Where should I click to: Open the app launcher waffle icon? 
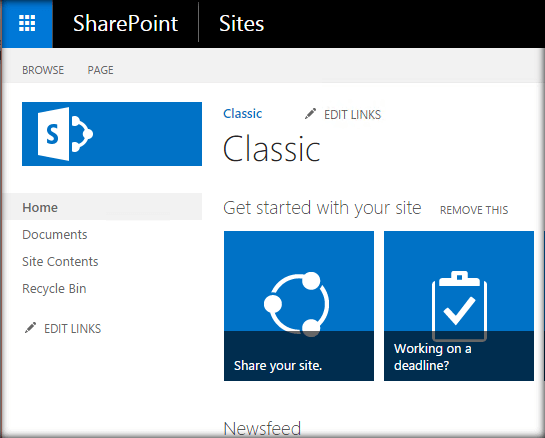click(27, 23)
